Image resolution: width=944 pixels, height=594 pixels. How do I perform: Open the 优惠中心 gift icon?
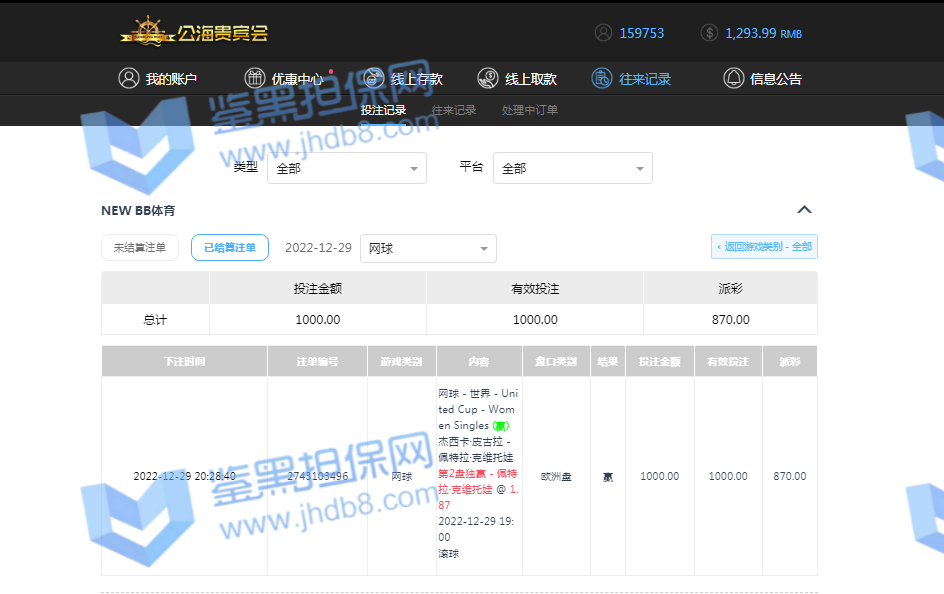[x=255, y=78]
